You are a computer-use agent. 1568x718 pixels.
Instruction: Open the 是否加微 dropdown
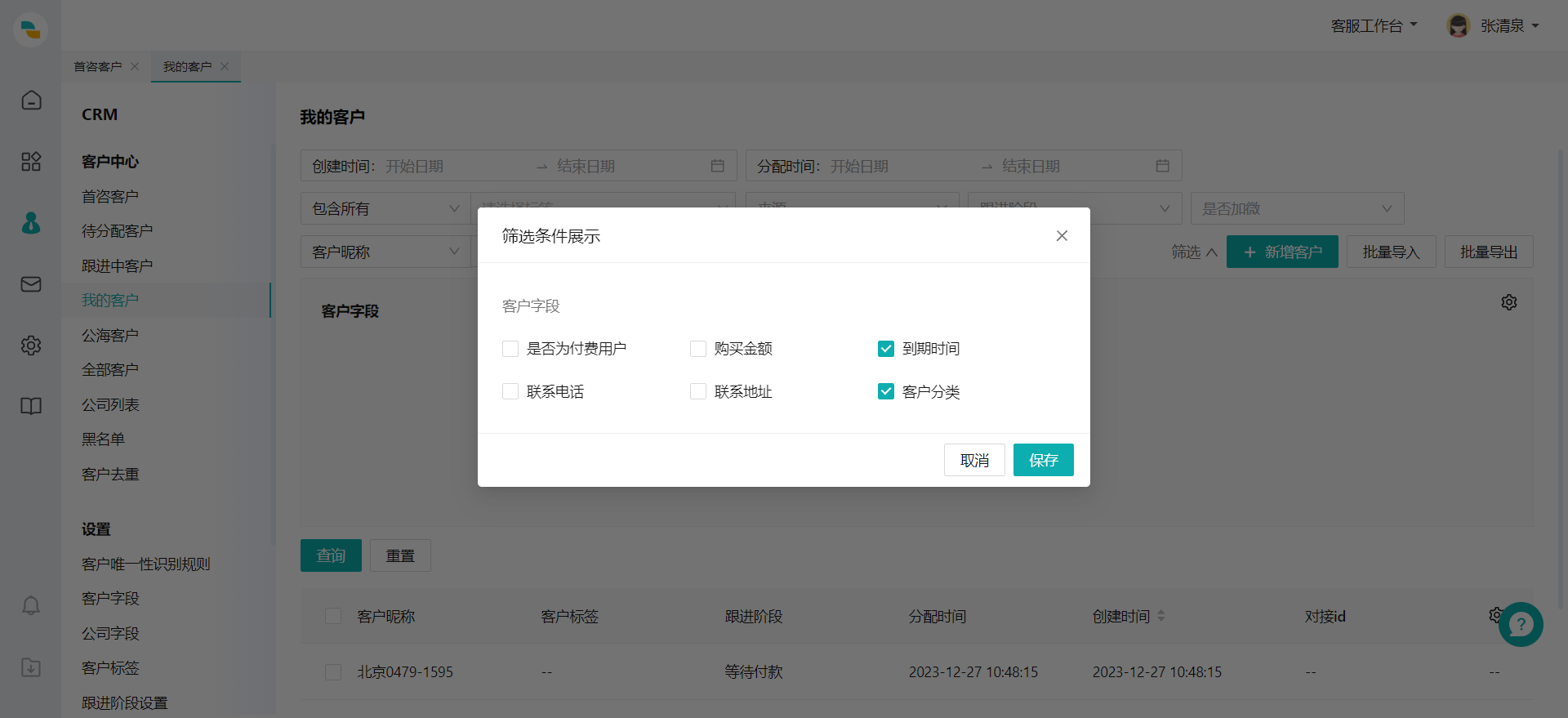click(1296, 209)
